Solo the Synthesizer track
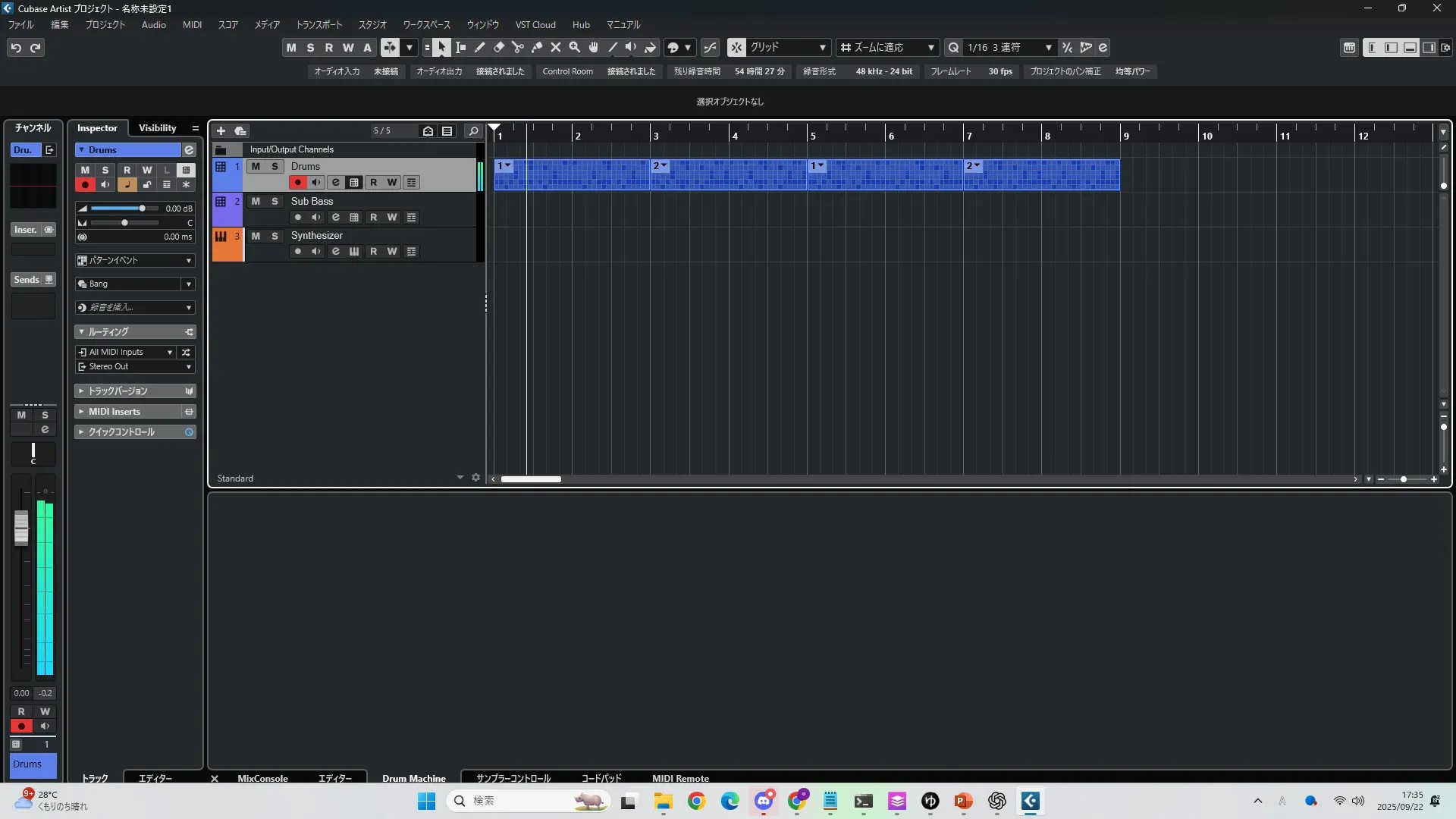The height and width of the screenshot is (819, 1456). pyautogui.click(x=275, y=236)
